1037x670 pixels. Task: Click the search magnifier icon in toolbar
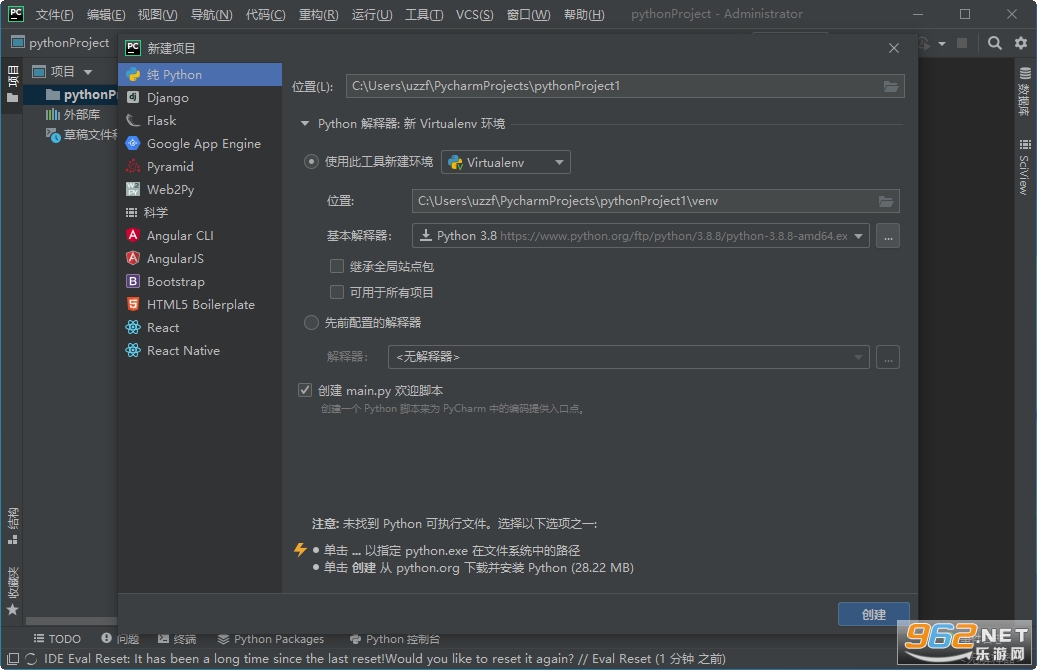point(994,43)
